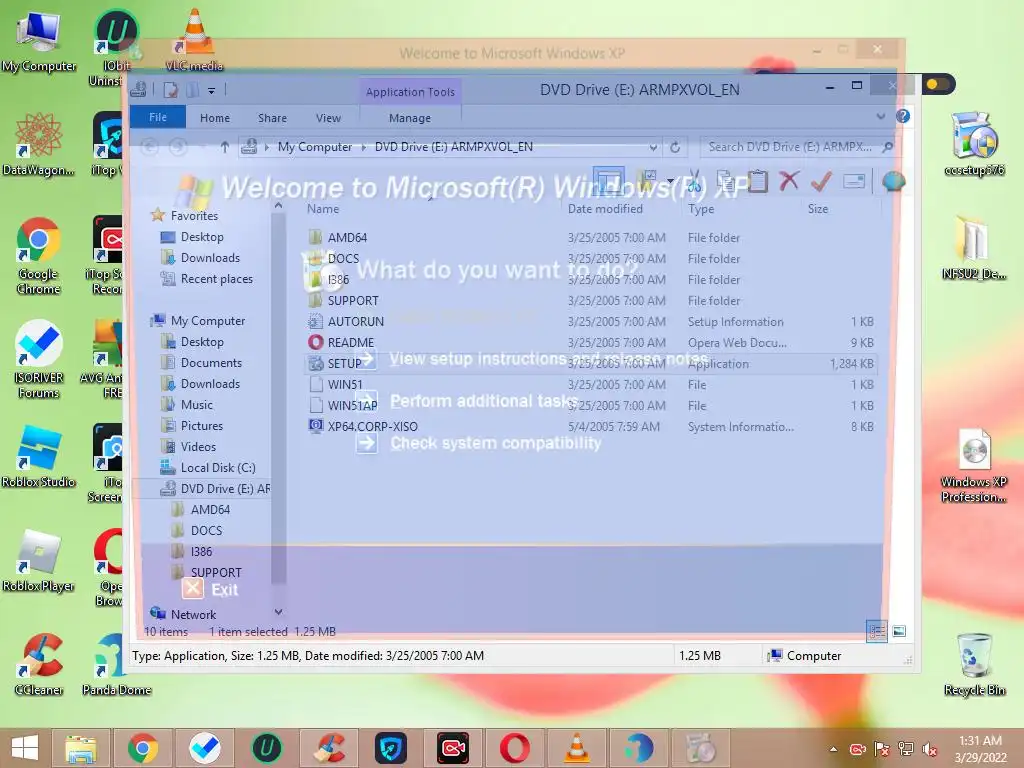Click the pane layout toolbar icon
The image size is (1024, 768).
[608, 180]
